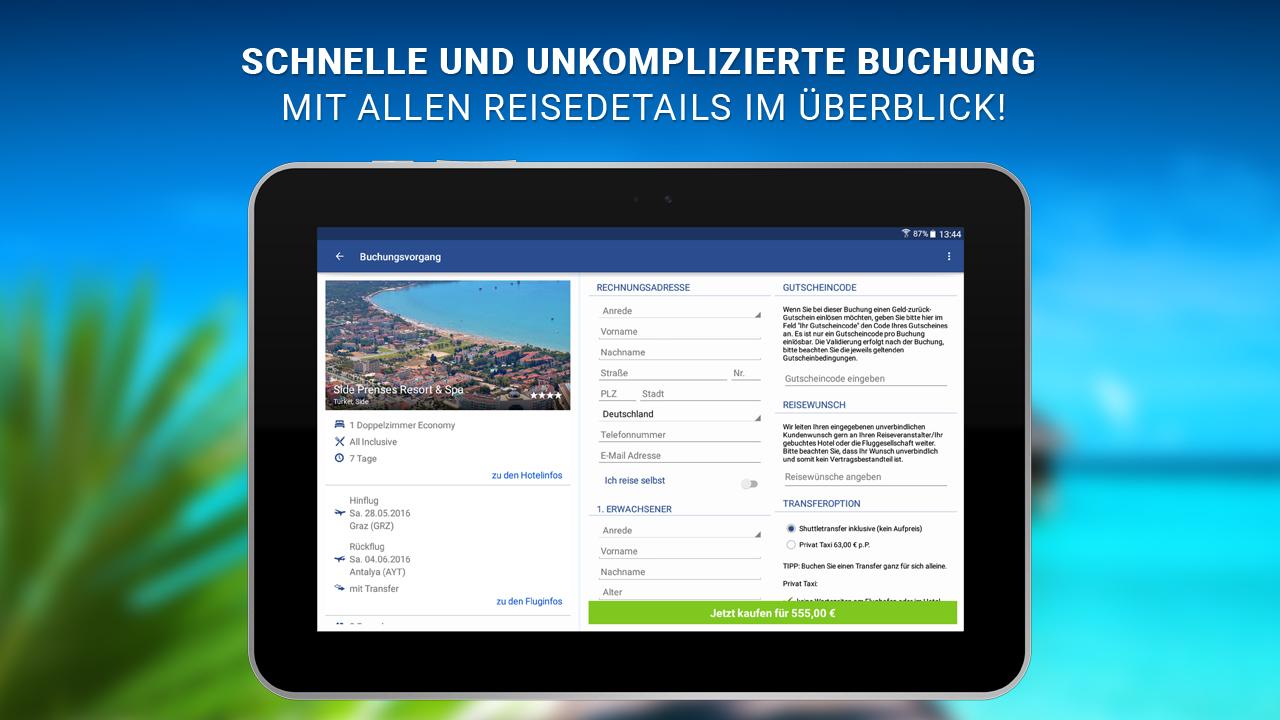Open Anrede dropdown in Rechnungsadresse
Image resolution: width=1280 pixels, height=720 pixels.
tap(680, 311)
